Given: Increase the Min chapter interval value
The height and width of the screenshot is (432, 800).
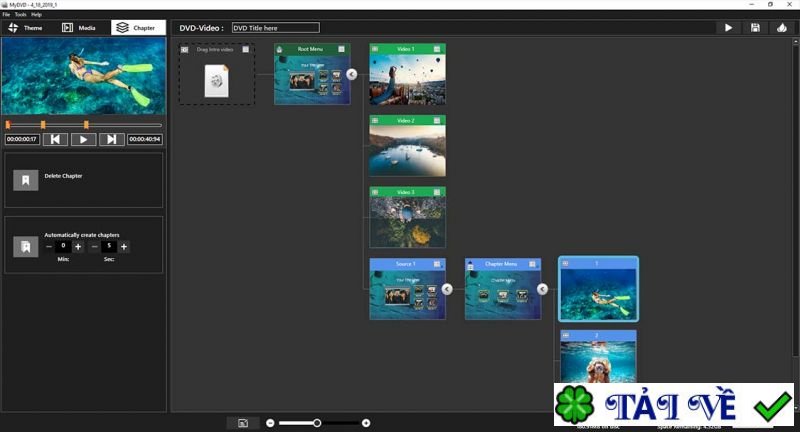Looking at the screenshot, I should [x=78, y=246].
